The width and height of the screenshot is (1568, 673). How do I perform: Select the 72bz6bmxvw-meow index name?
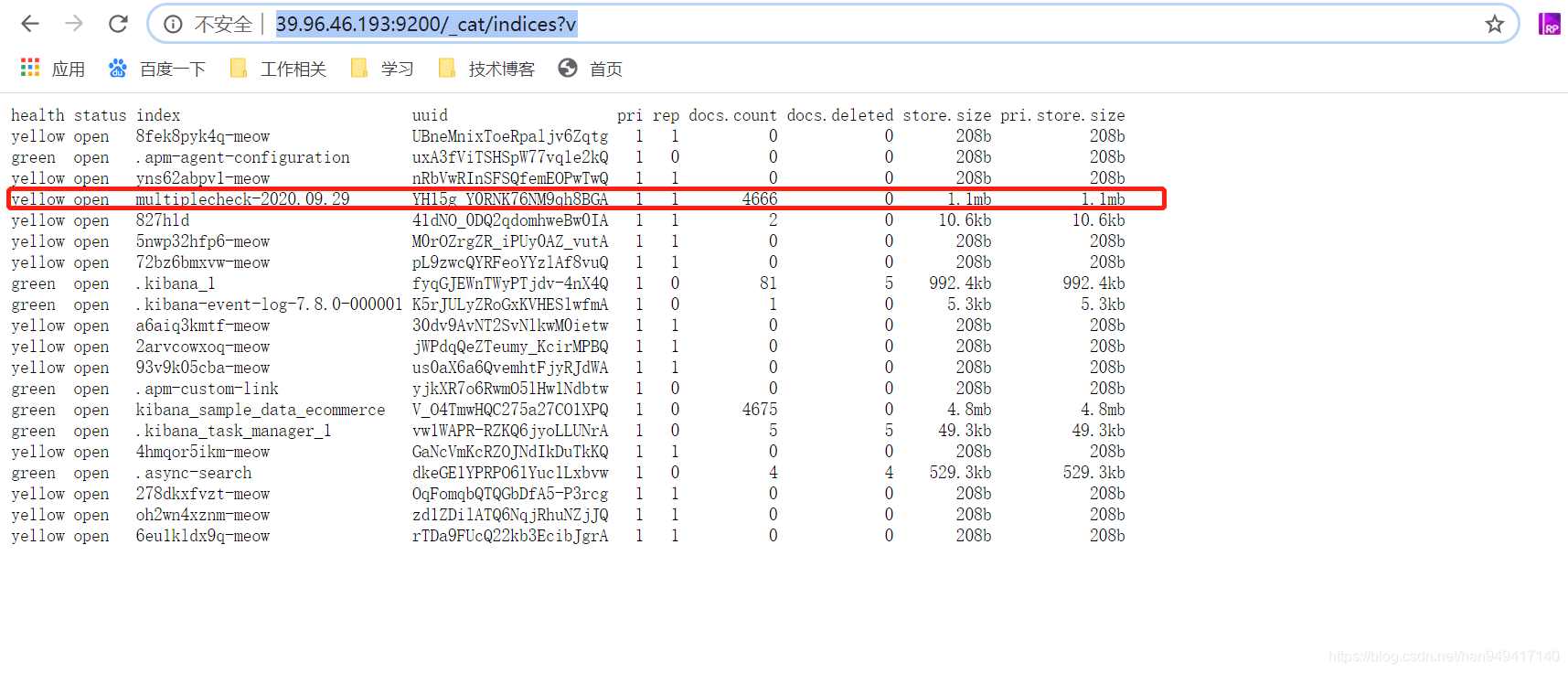point(203,262)
